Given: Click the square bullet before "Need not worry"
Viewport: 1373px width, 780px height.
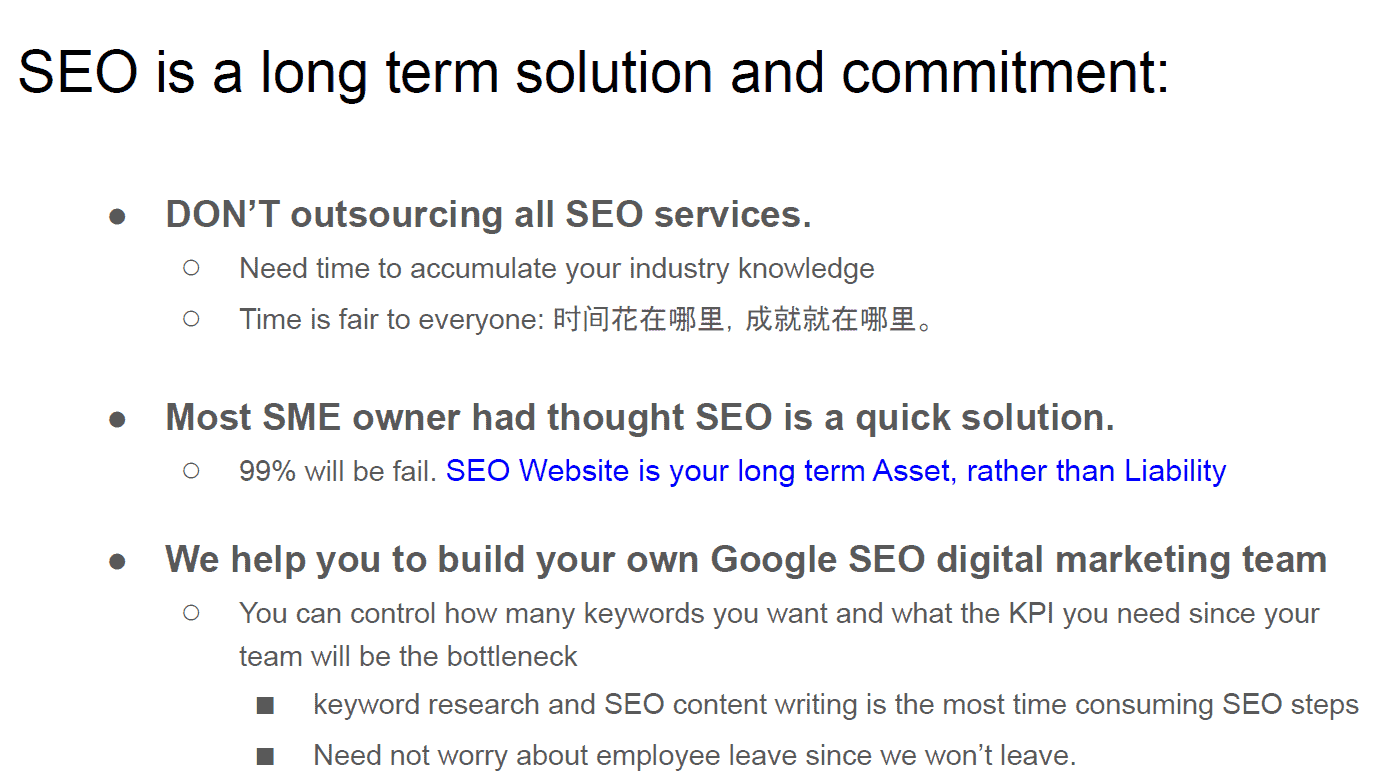Looking at the screenshot, I should [265, 756].
